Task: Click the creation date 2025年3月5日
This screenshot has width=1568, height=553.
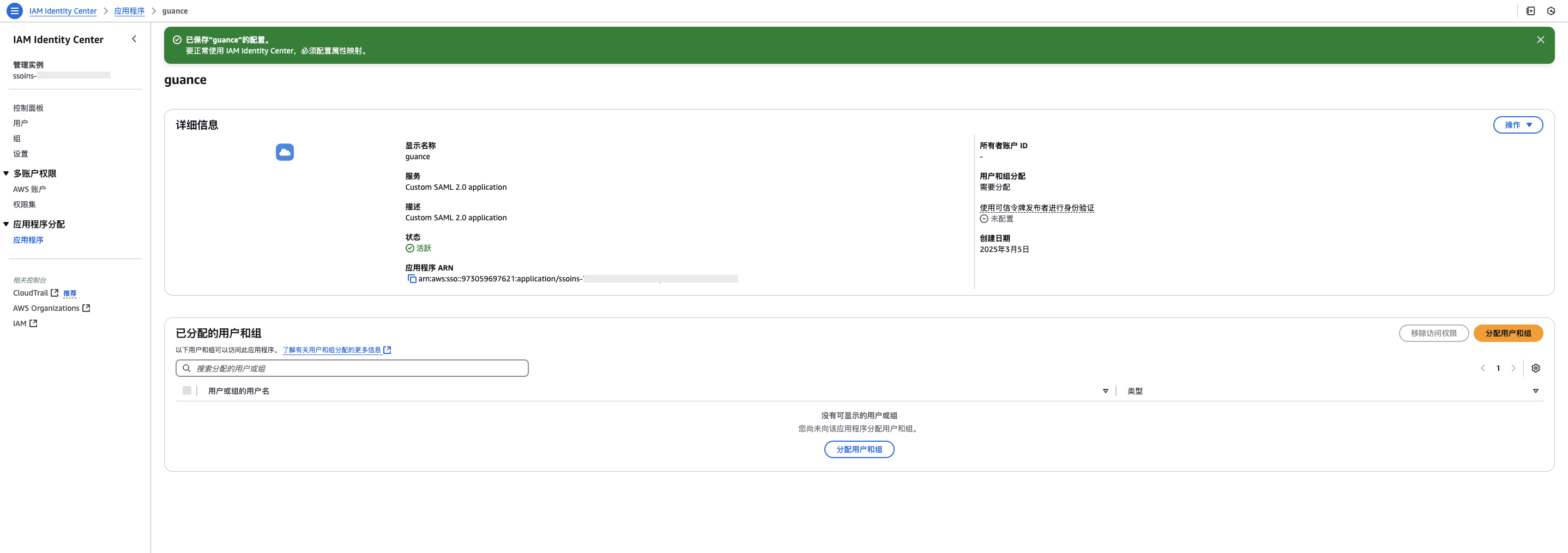Action: 1004,249
